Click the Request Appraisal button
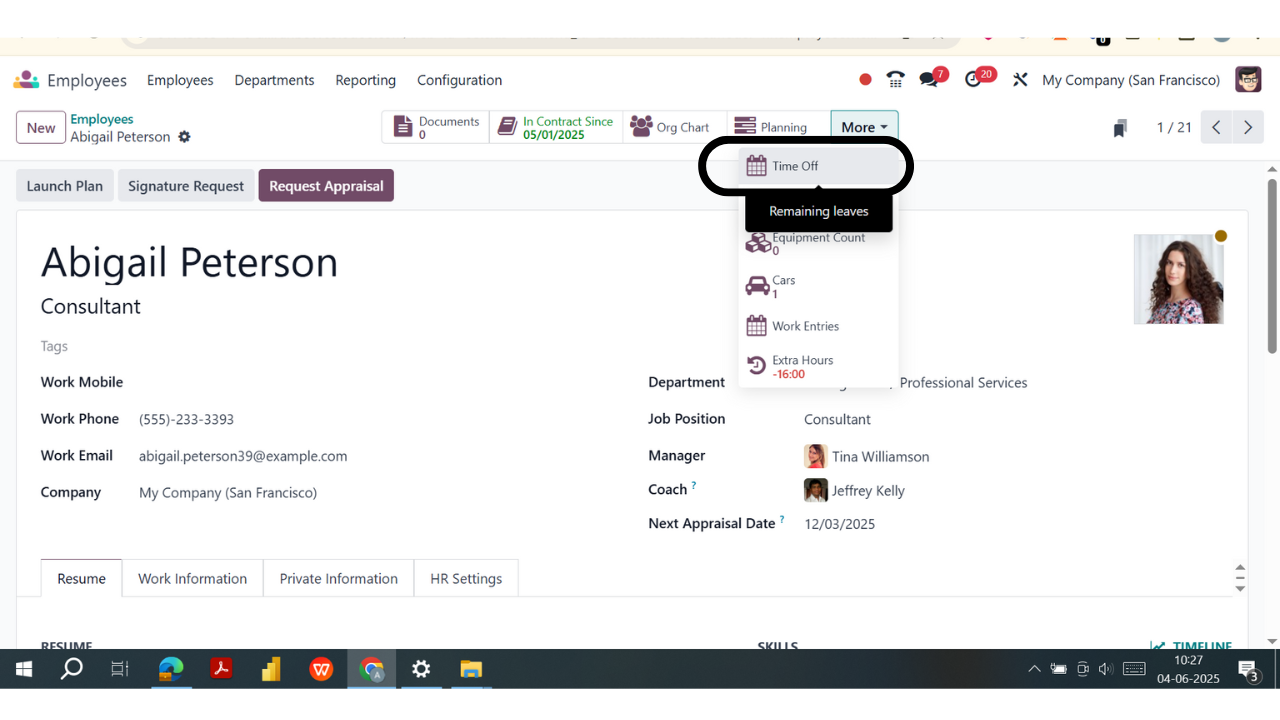1280x720 pixels. 326,185
